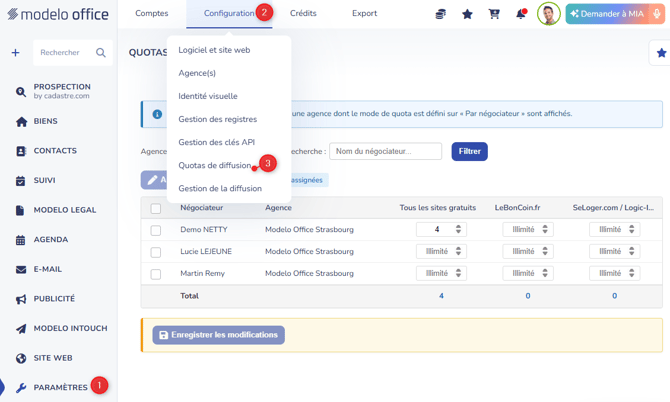Change Lucie LEJEUNE LeBonCoin quota stepper

click(x=545, y=251)
